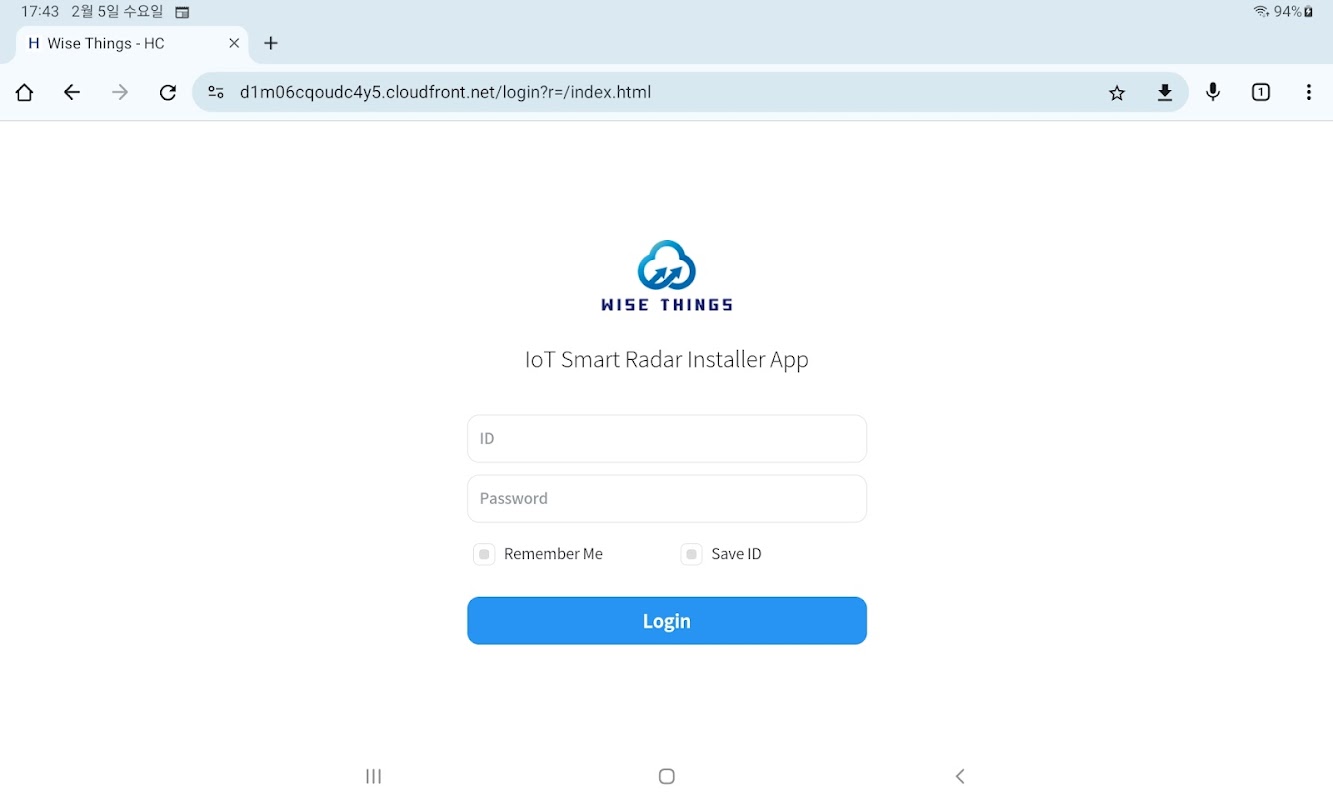The width and height of the screenshot is (1333, 800).
Task: Tap the date text 2월 5일 수요일
Action: (117, 12)
